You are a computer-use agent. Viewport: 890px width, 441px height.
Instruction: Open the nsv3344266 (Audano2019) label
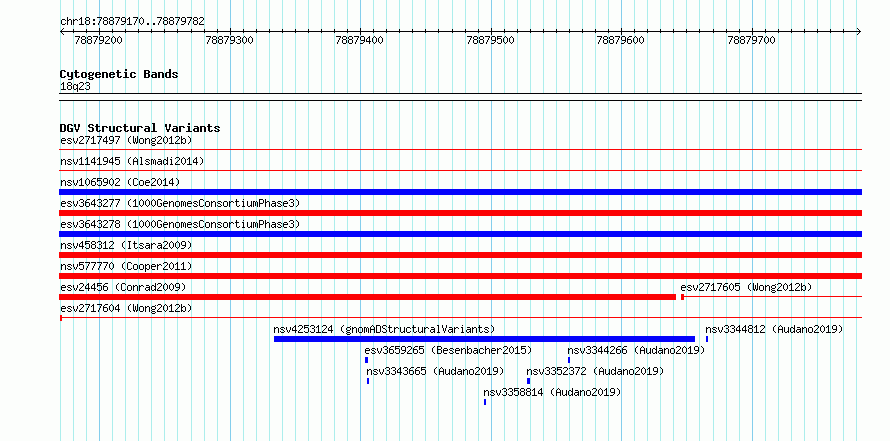[636, 350]
